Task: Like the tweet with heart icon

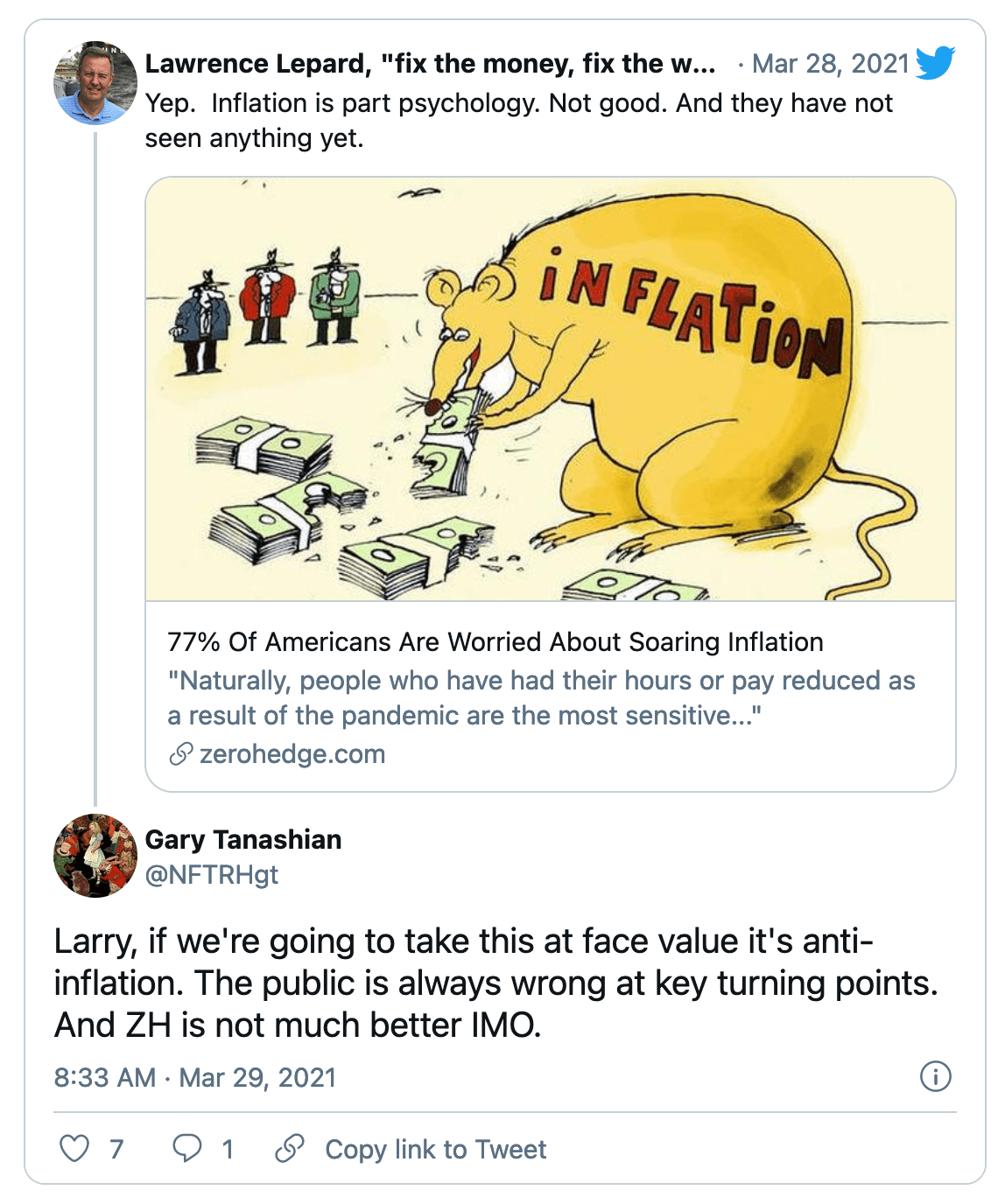Action: click(x=74, y=1148)
